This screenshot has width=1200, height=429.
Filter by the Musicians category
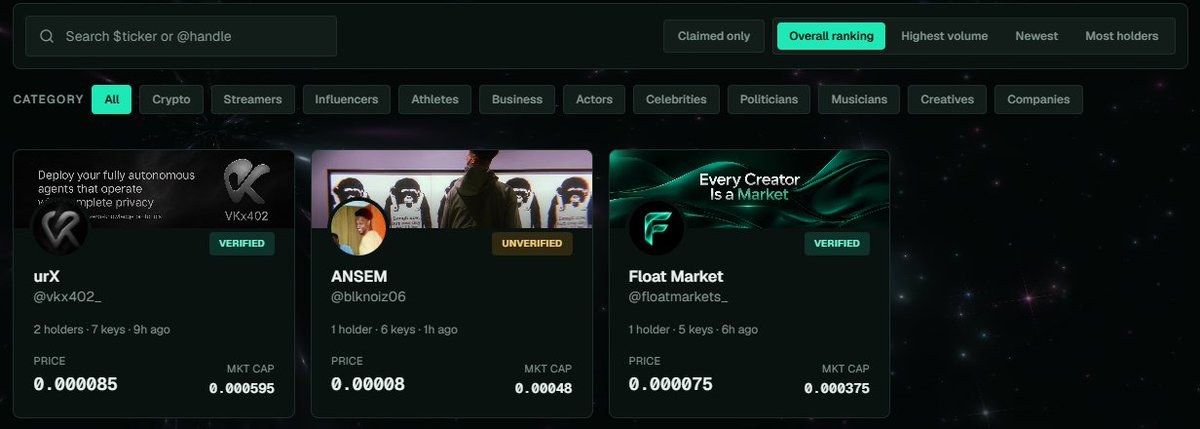[x=860, y=99]
